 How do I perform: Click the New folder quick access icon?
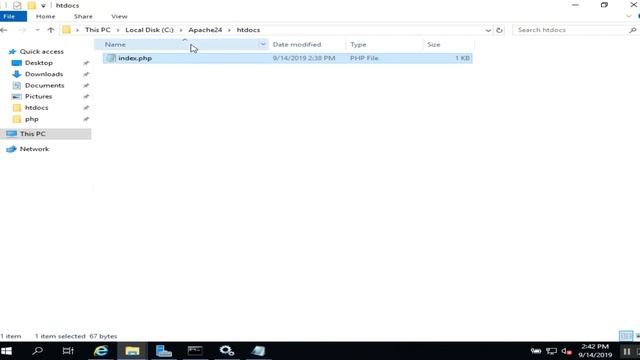(x=31, y=6)
